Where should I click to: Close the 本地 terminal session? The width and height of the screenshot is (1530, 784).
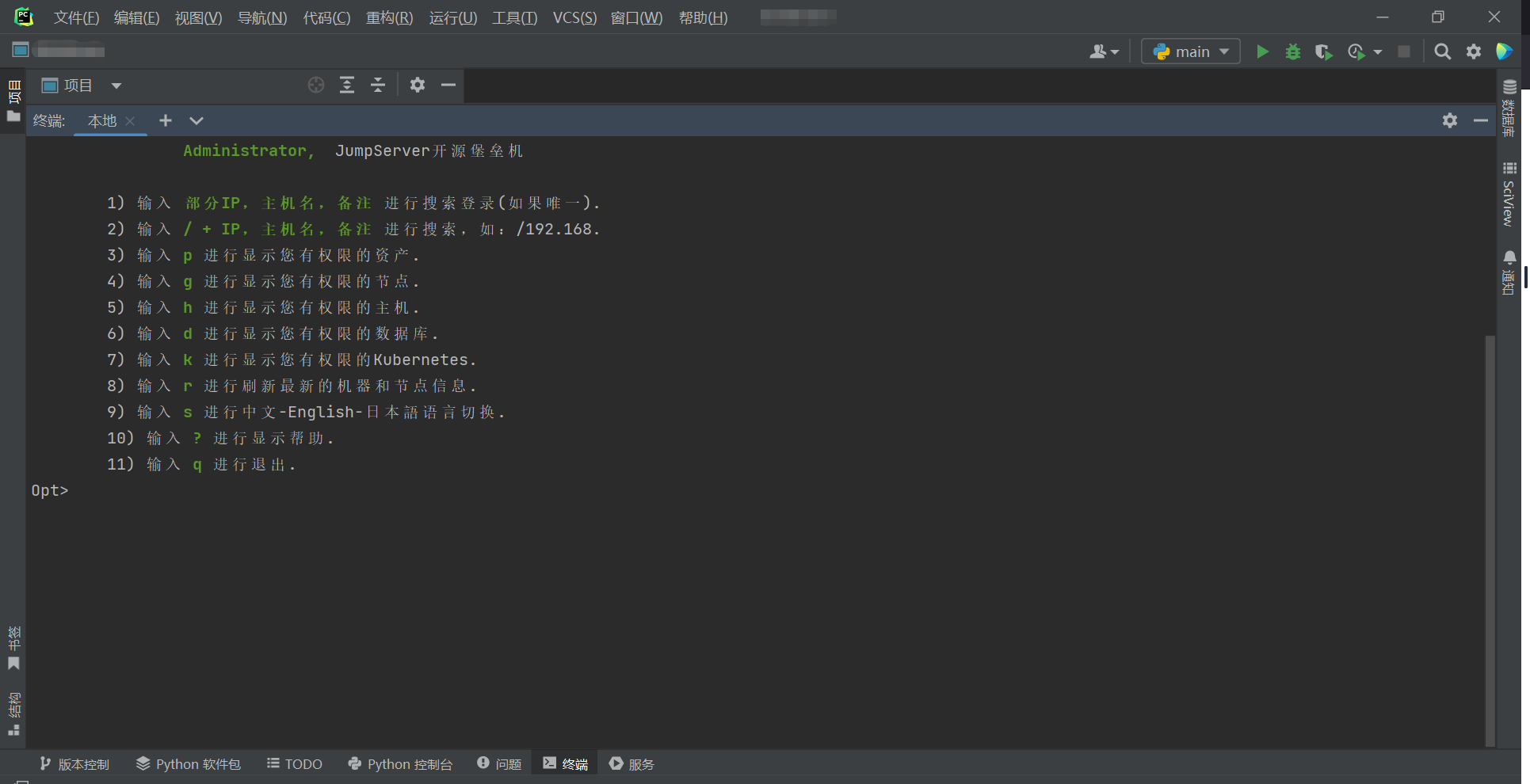click(130, 121)
